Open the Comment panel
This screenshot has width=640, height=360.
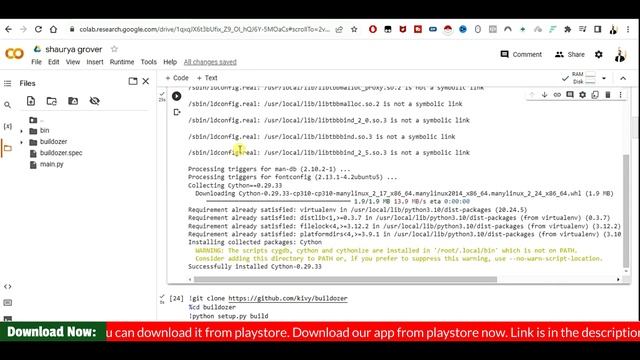(x=521, y=54)
